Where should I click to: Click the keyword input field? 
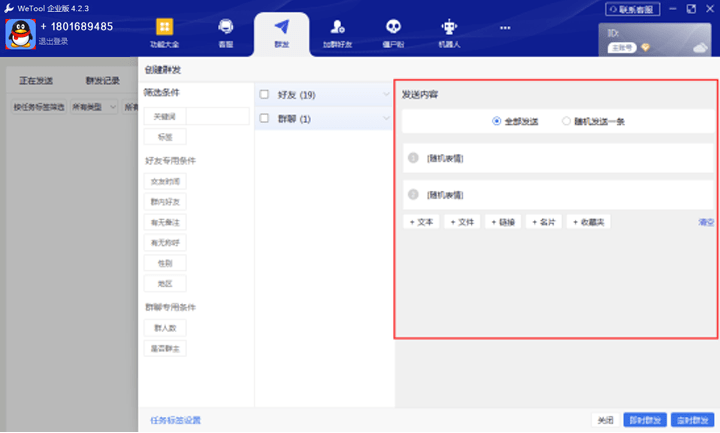point(218,117)
